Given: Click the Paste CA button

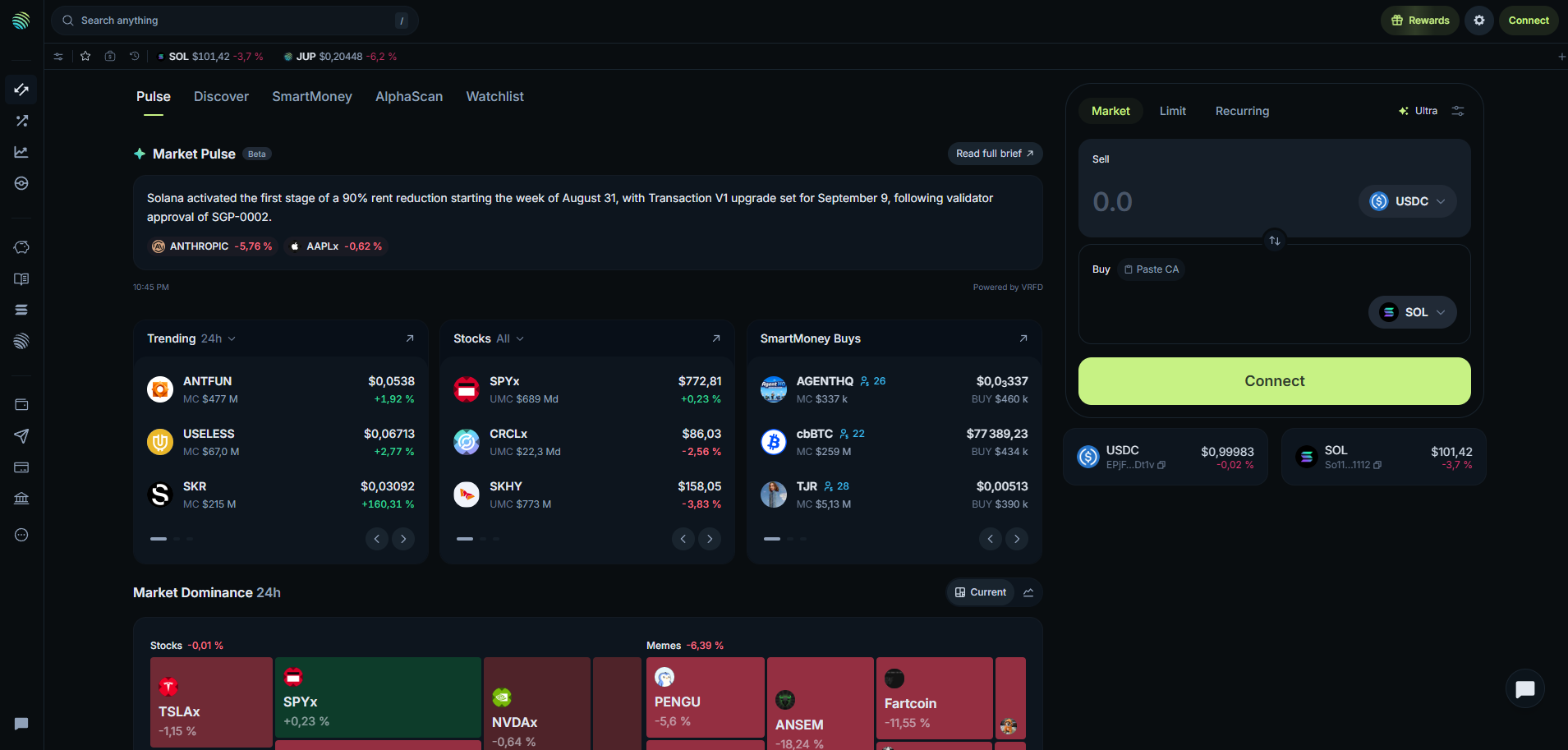Looking at the screenshot, I should click(1152, 269).
